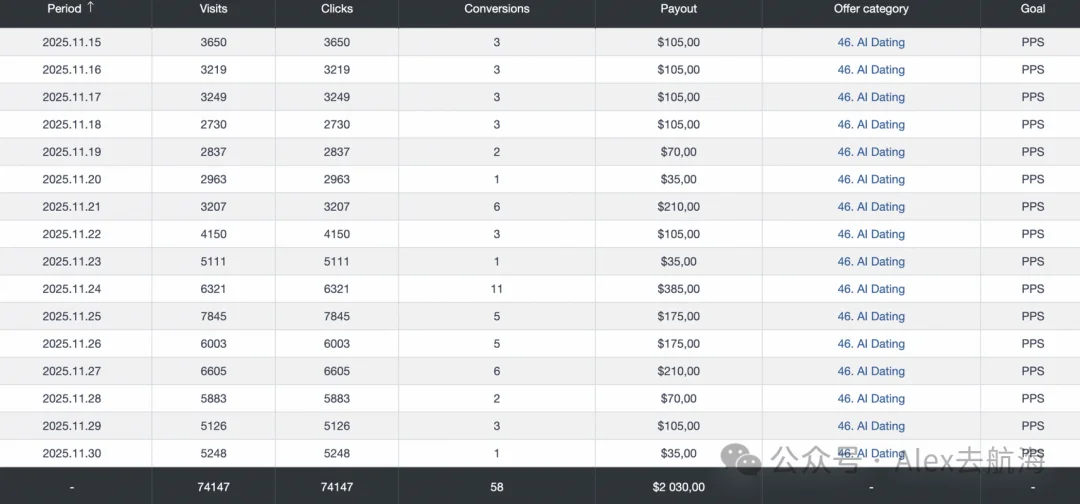Select the Clicks column header

(x=337, y=9)
